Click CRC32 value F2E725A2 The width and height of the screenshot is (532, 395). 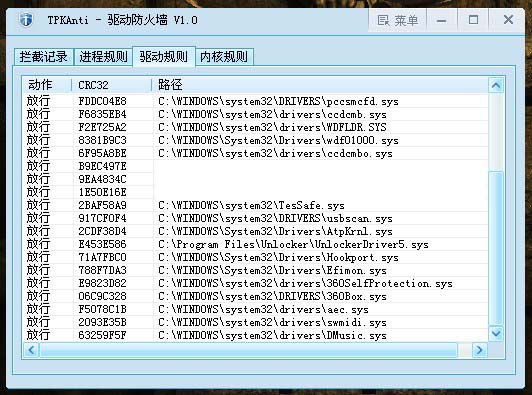click(102, 127)
